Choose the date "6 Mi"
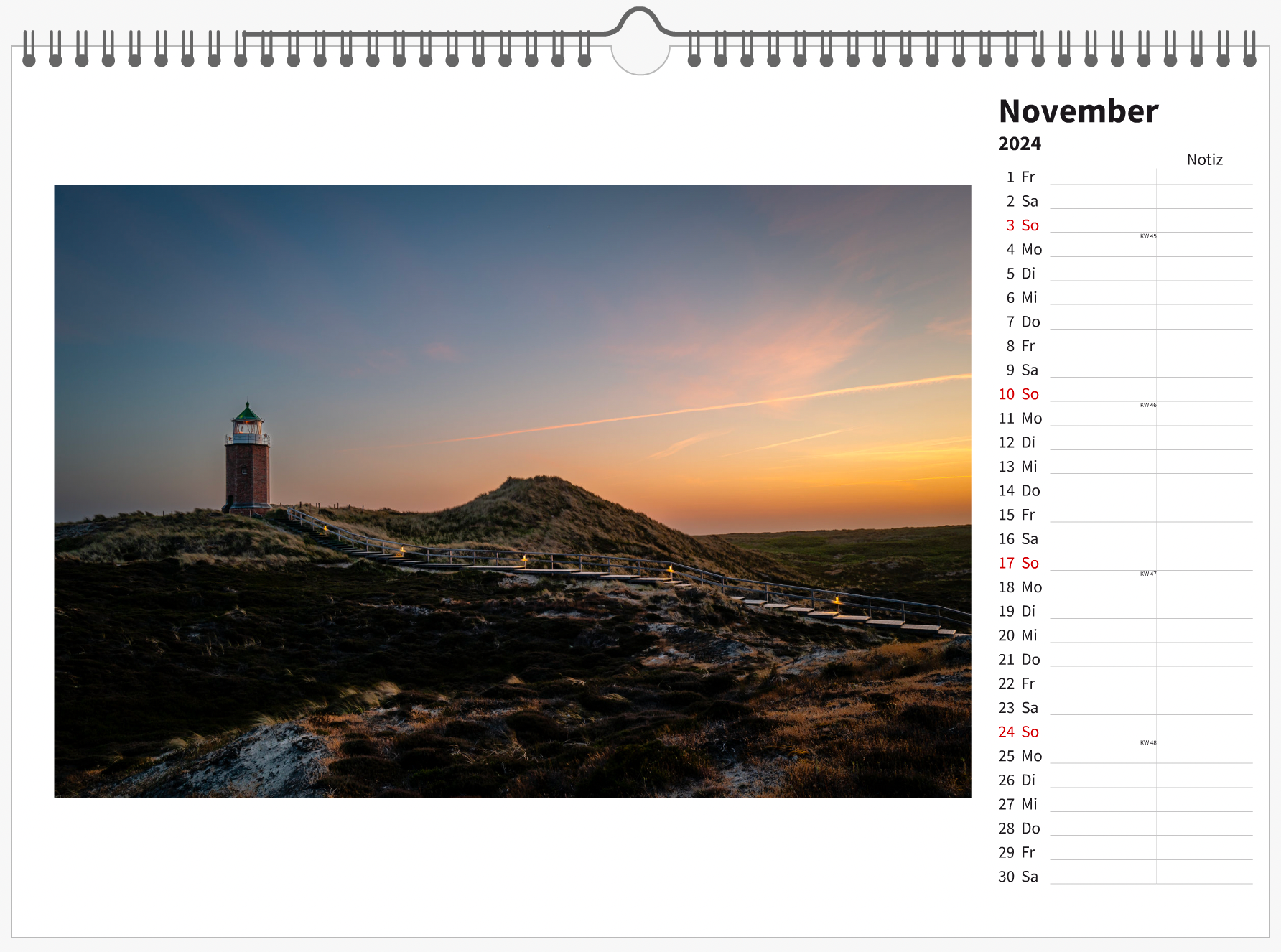The image size is (1281, 952). pyautogui.click(x=1022, y=297)
